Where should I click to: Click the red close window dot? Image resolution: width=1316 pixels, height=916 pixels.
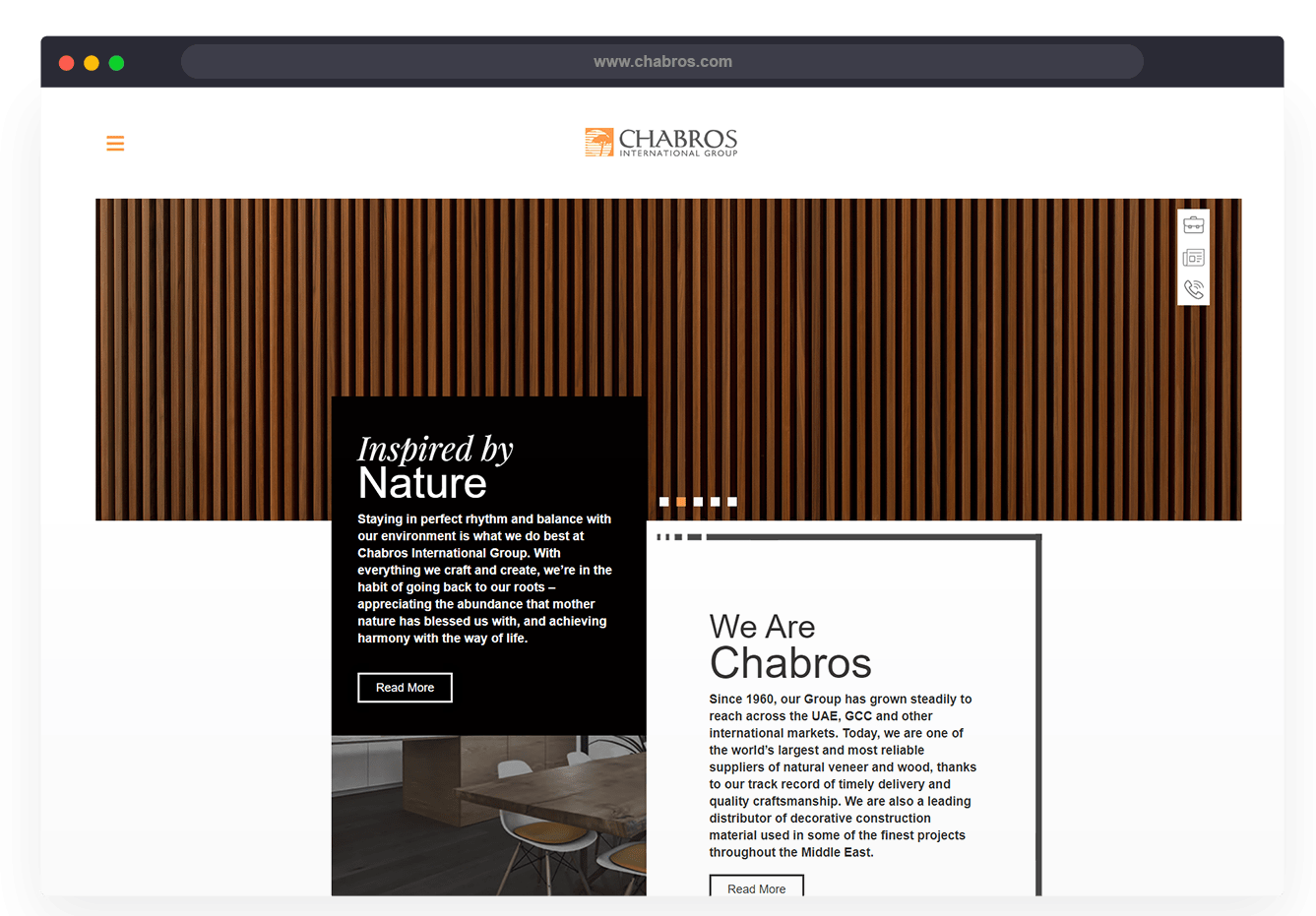click(67, 63)
